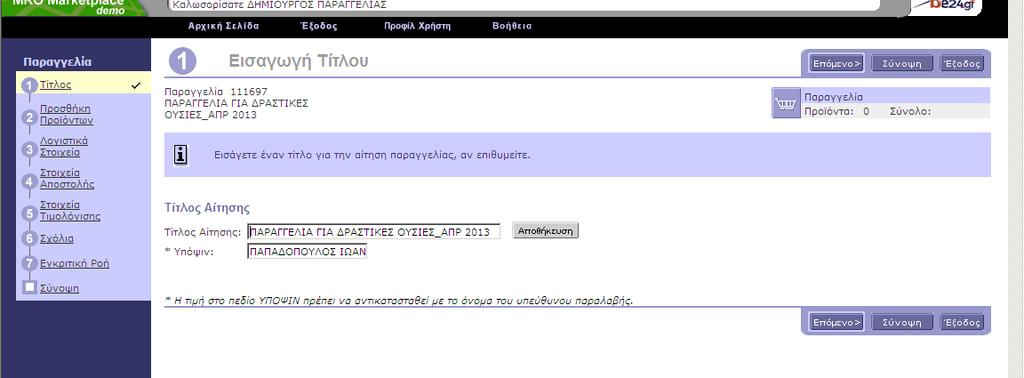Image resolution: width=1024 pixels, height=378 pixels.
Task: Click the Προϊόντα: 0 count text
Action: (x=837, y=112)
